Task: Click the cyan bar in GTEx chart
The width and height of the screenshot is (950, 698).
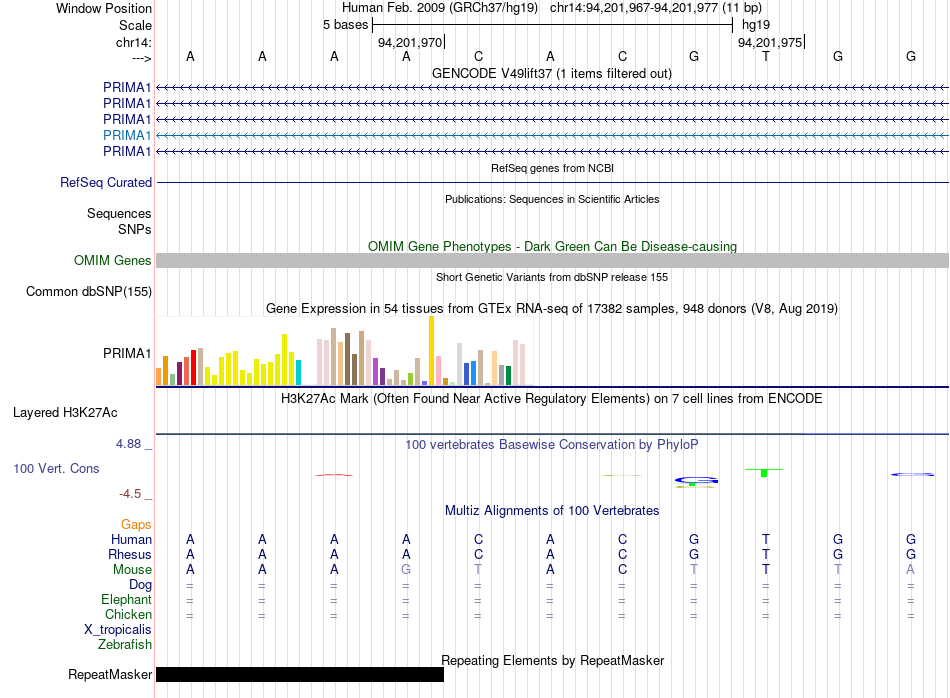Action: [x=298, y=373]
